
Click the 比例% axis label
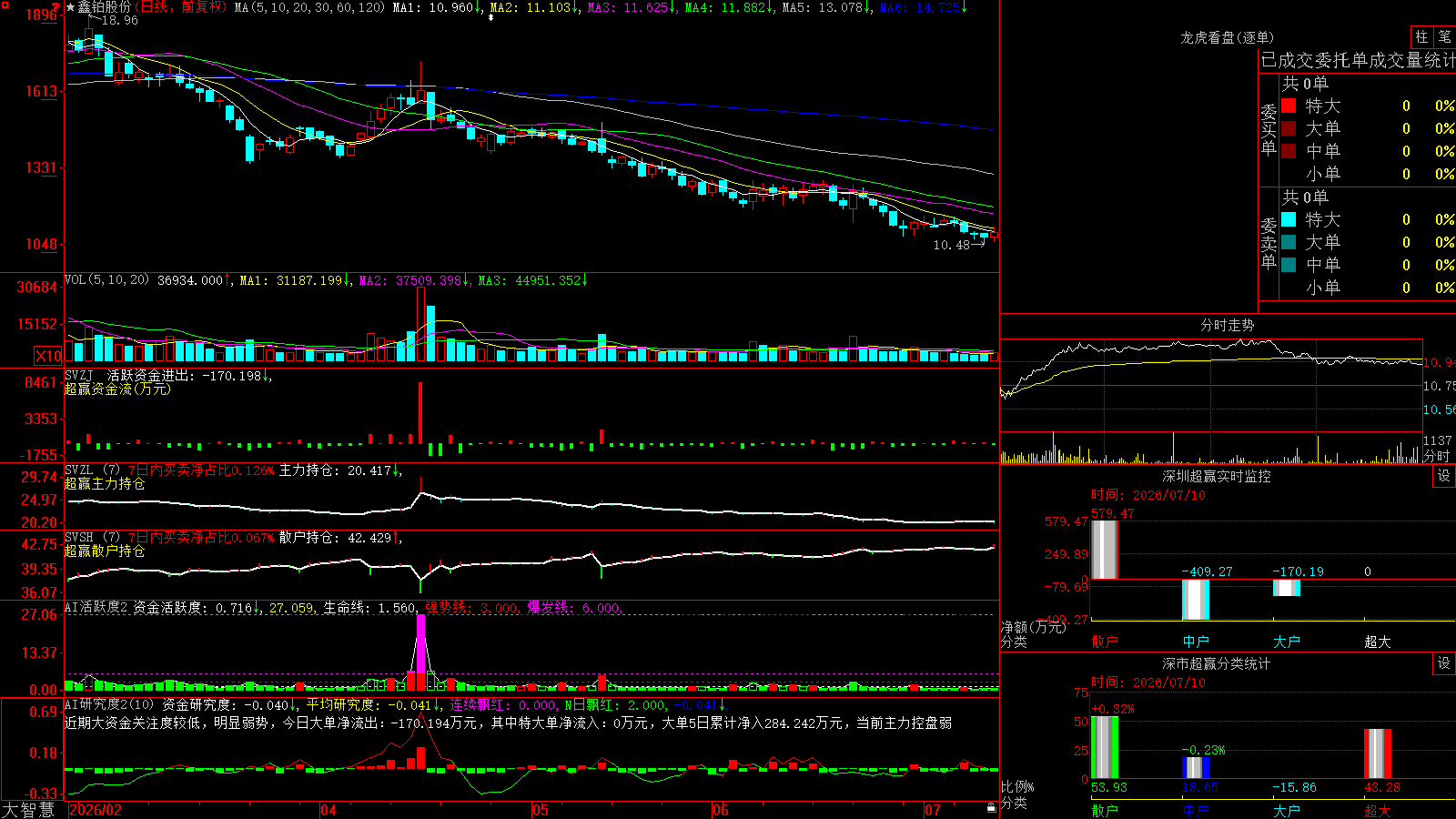pyautogui.click(x=1017, y=786)
